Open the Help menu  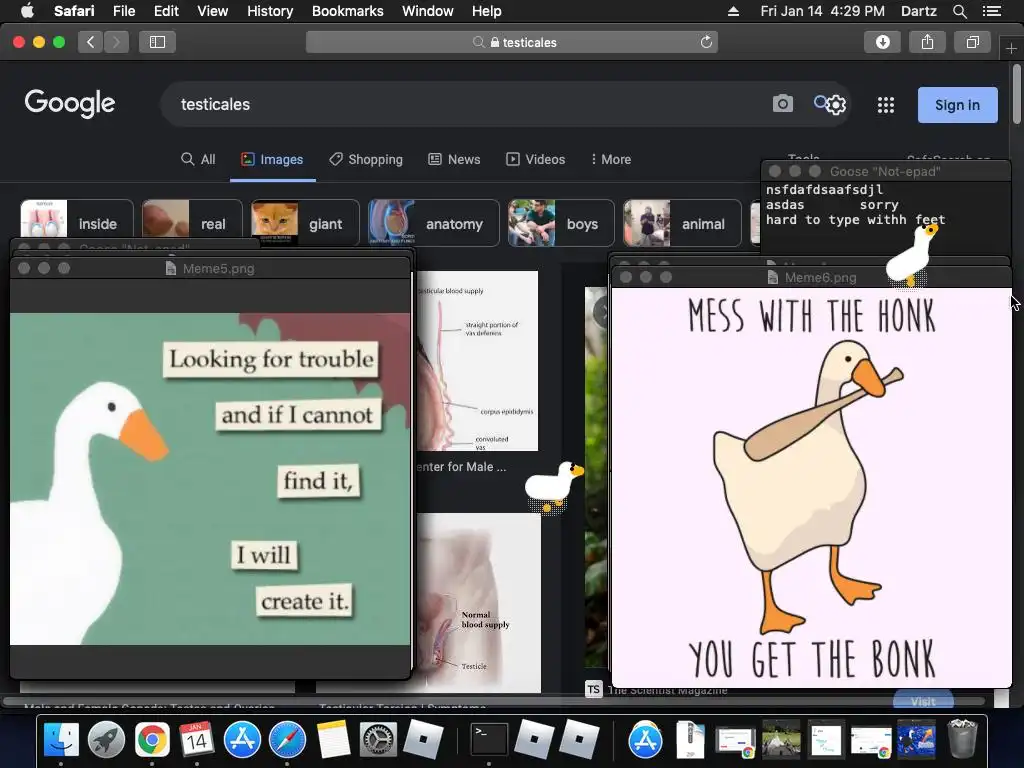tap(487, 11)
